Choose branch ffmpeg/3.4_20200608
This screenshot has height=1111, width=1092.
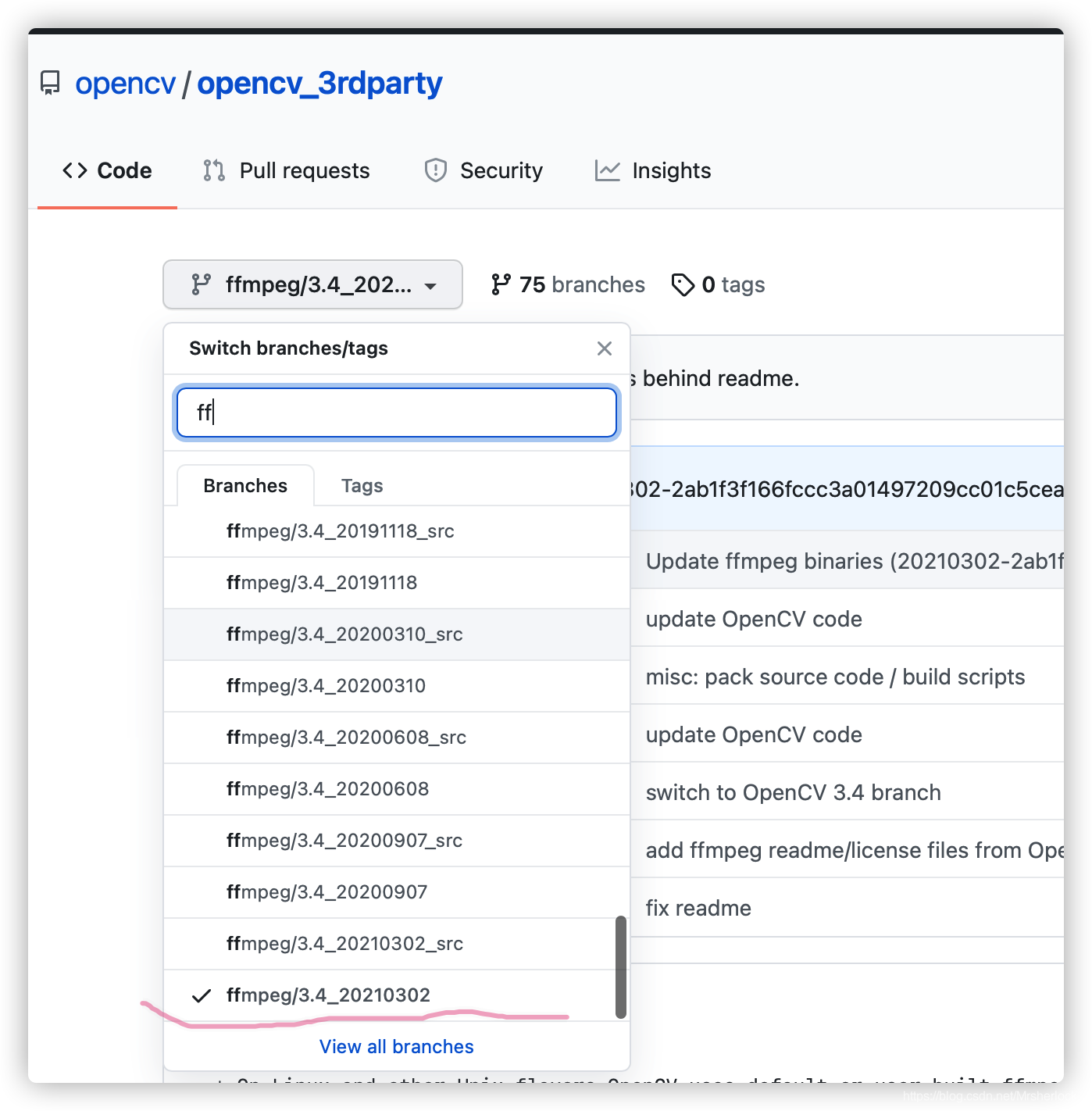397,789
